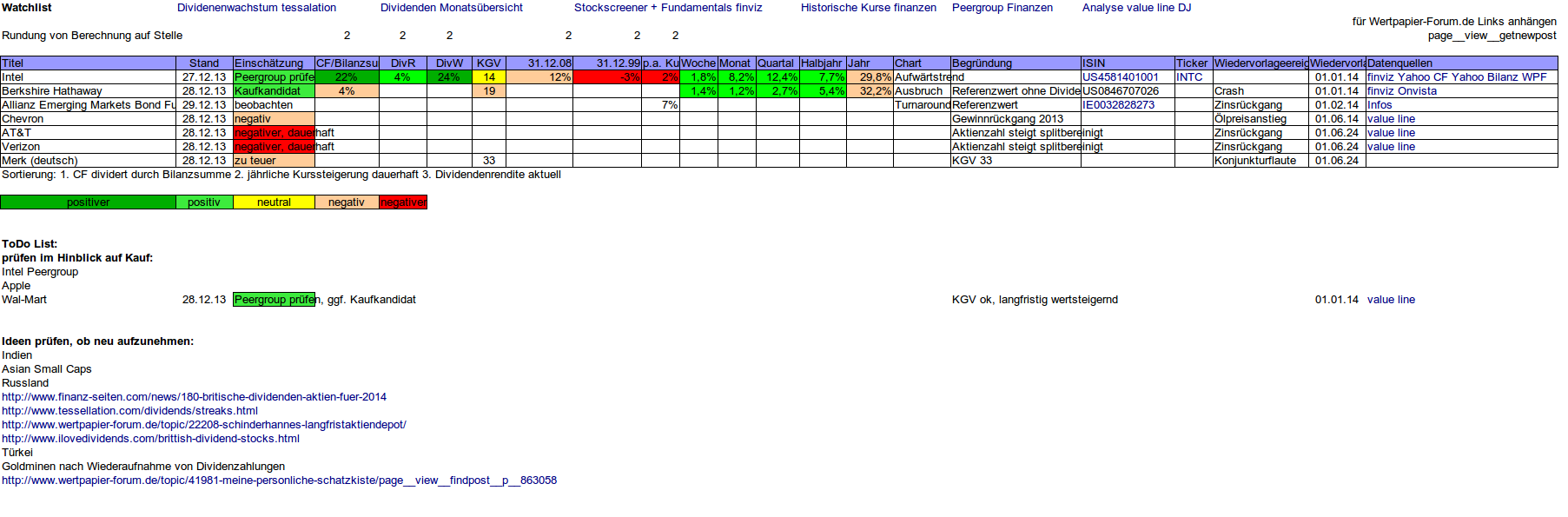Image resolution: width=1568 pixels, height=517 pixels.
Task: Click the Allianz ISIN link IE0032828273
Action: pyautogui.click(x=1119, y=105)
